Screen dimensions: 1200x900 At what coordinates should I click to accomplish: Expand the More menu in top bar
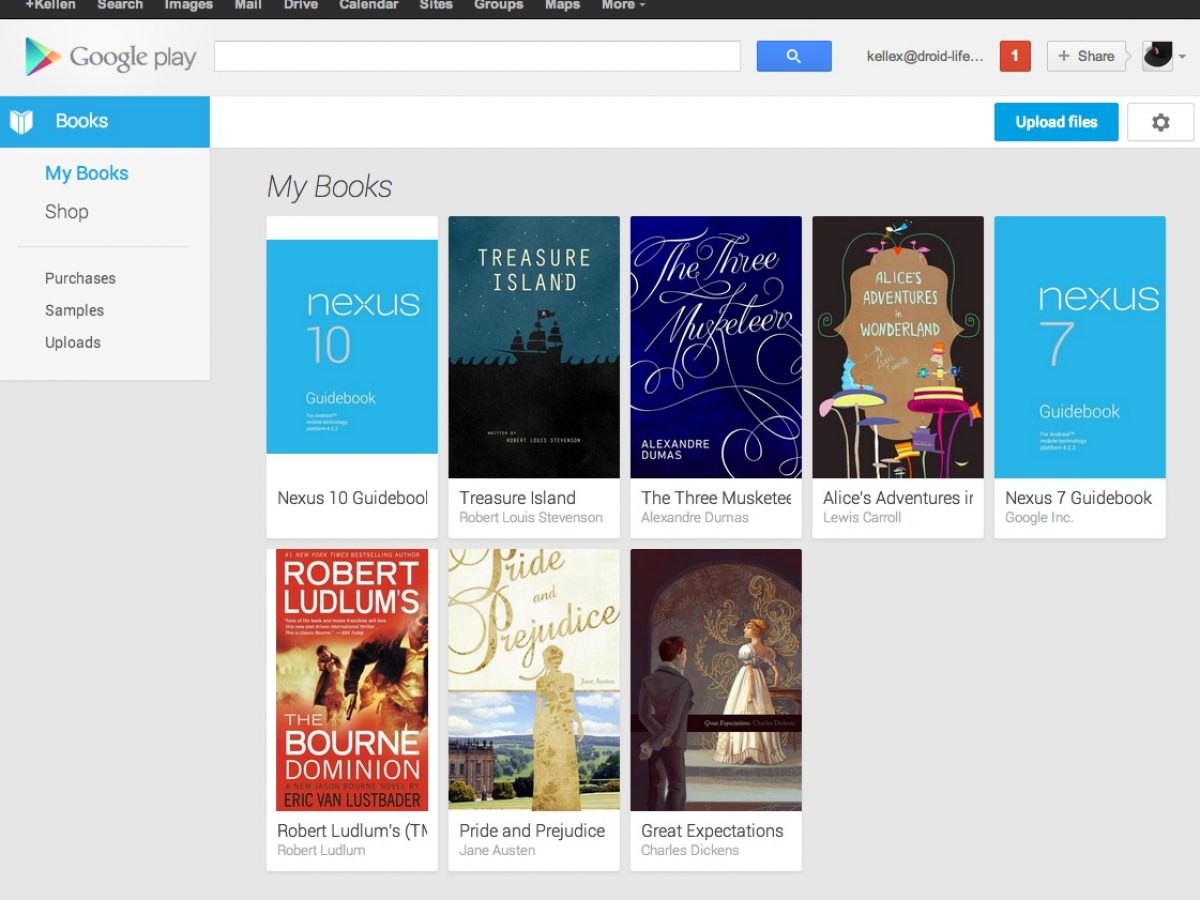622,5
